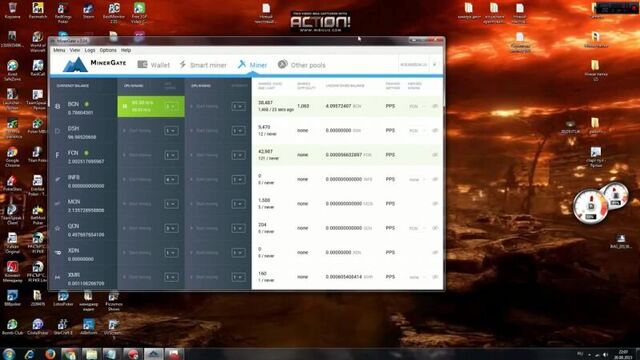640x360 pixels.
Task: Click the CPU gauge desktop gadget
Action: click(590, 207)
